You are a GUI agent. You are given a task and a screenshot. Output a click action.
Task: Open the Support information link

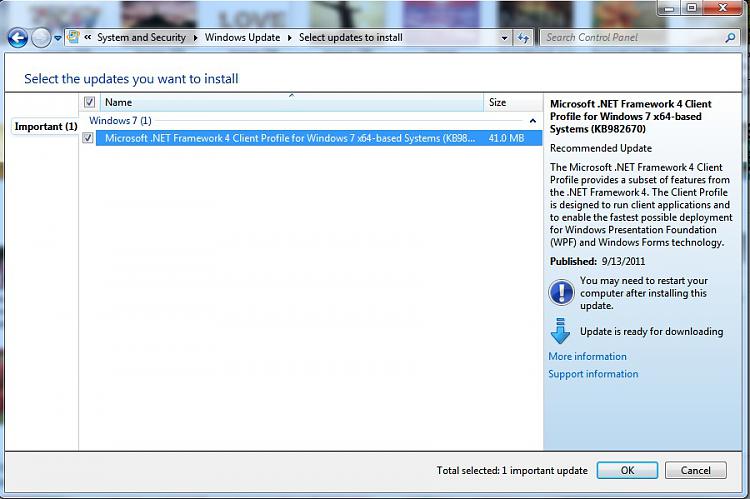(593, 374)
